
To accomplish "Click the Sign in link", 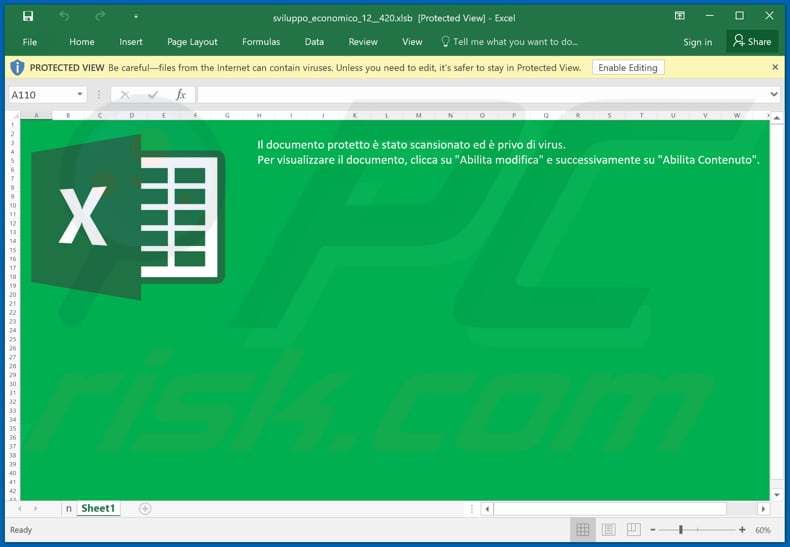I will coord(697,42).
